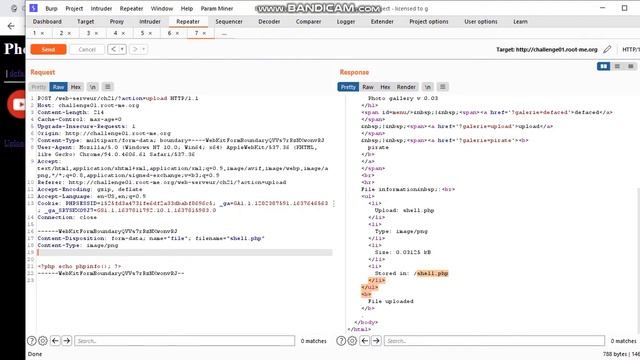Click the Burp Suite logo icon in title bar
The height and width of the screenshot is (360, 640).
point(33,8)
